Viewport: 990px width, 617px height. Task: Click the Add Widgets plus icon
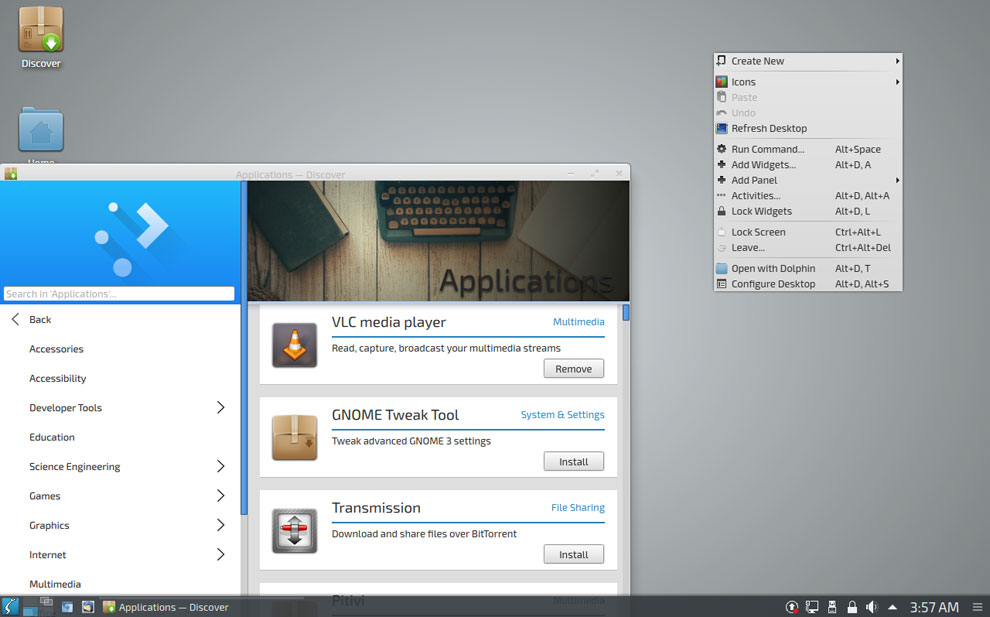(x=722, y=164)
